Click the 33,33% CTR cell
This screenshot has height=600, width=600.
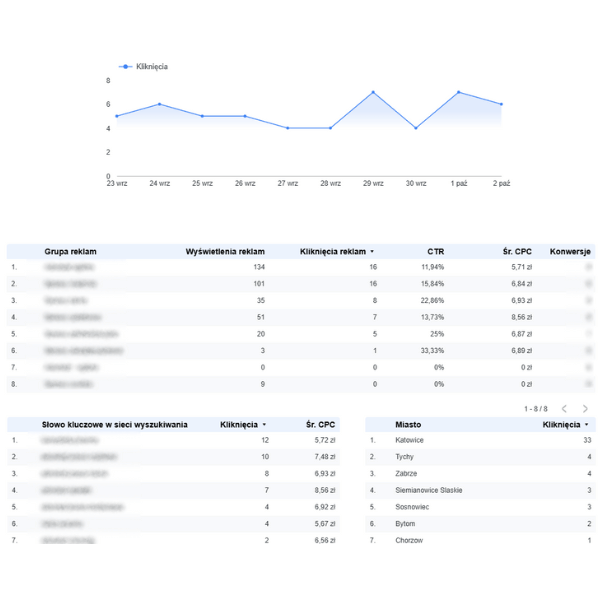point(431,351)
